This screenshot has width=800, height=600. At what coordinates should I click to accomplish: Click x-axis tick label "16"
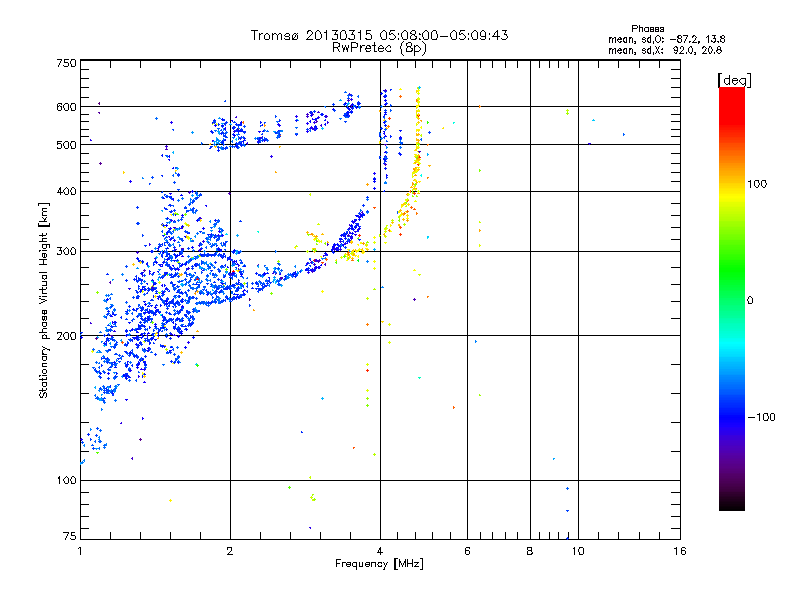tap(680, 551)
